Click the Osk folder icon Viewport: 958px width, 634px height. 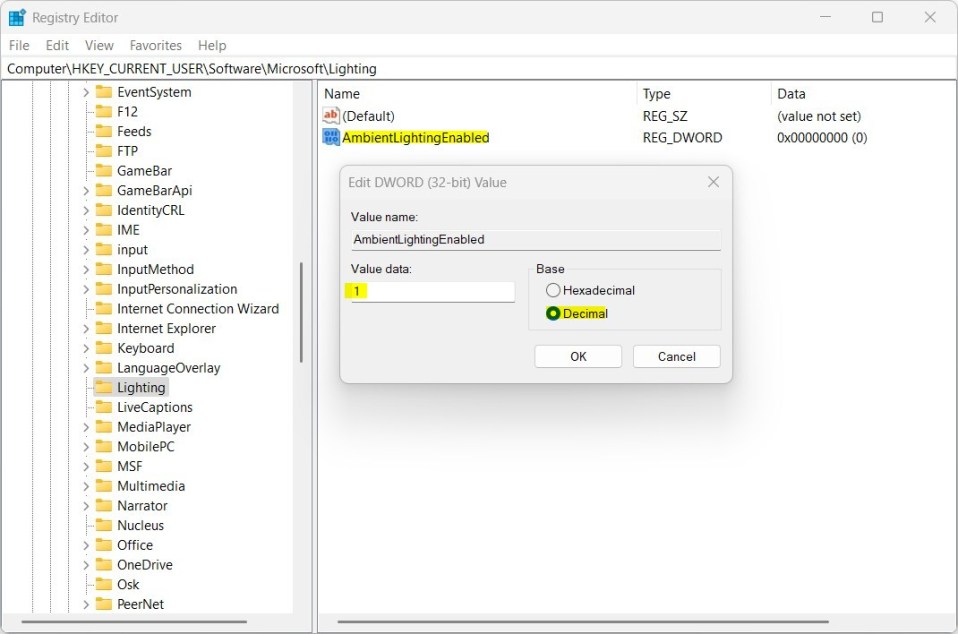pos(104,584)
